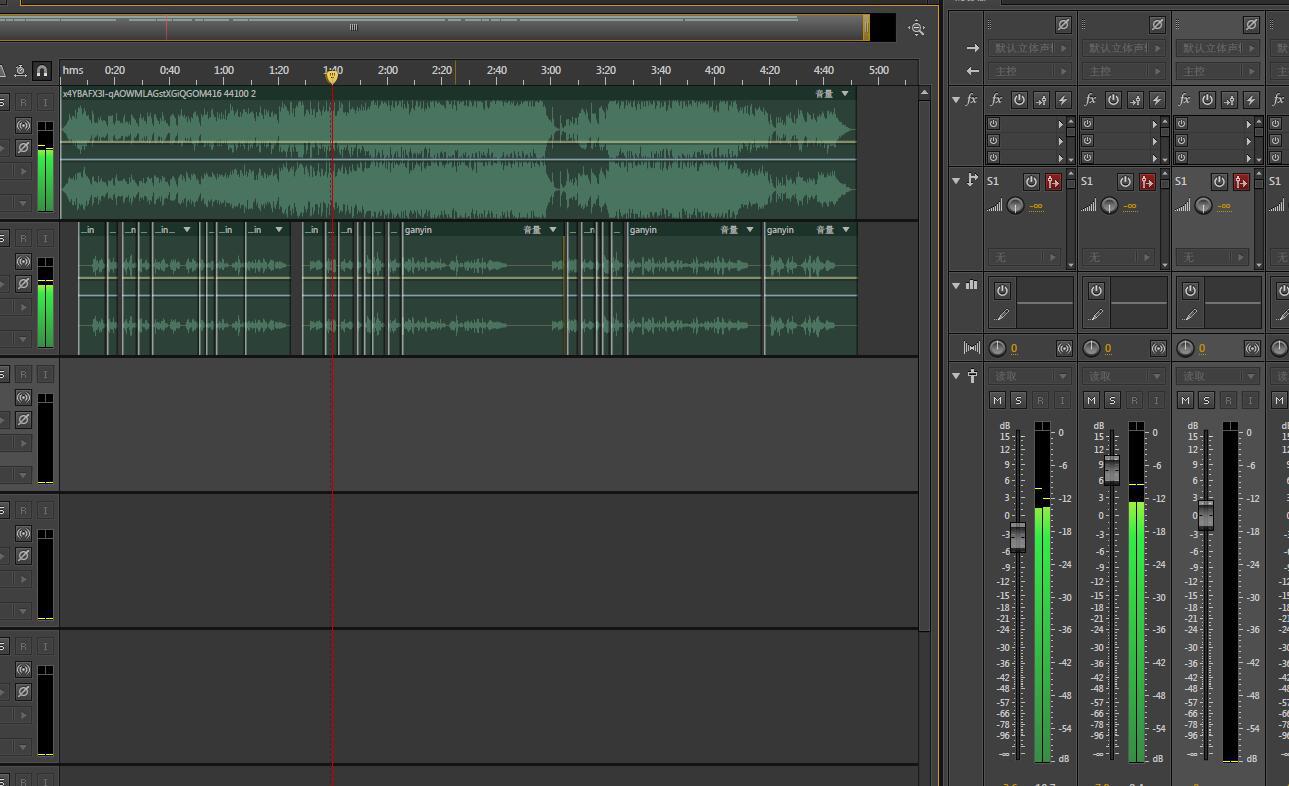Toggle top effect slot power on first channel
This screenshot has height=786, width=1289.
[993, 124]
